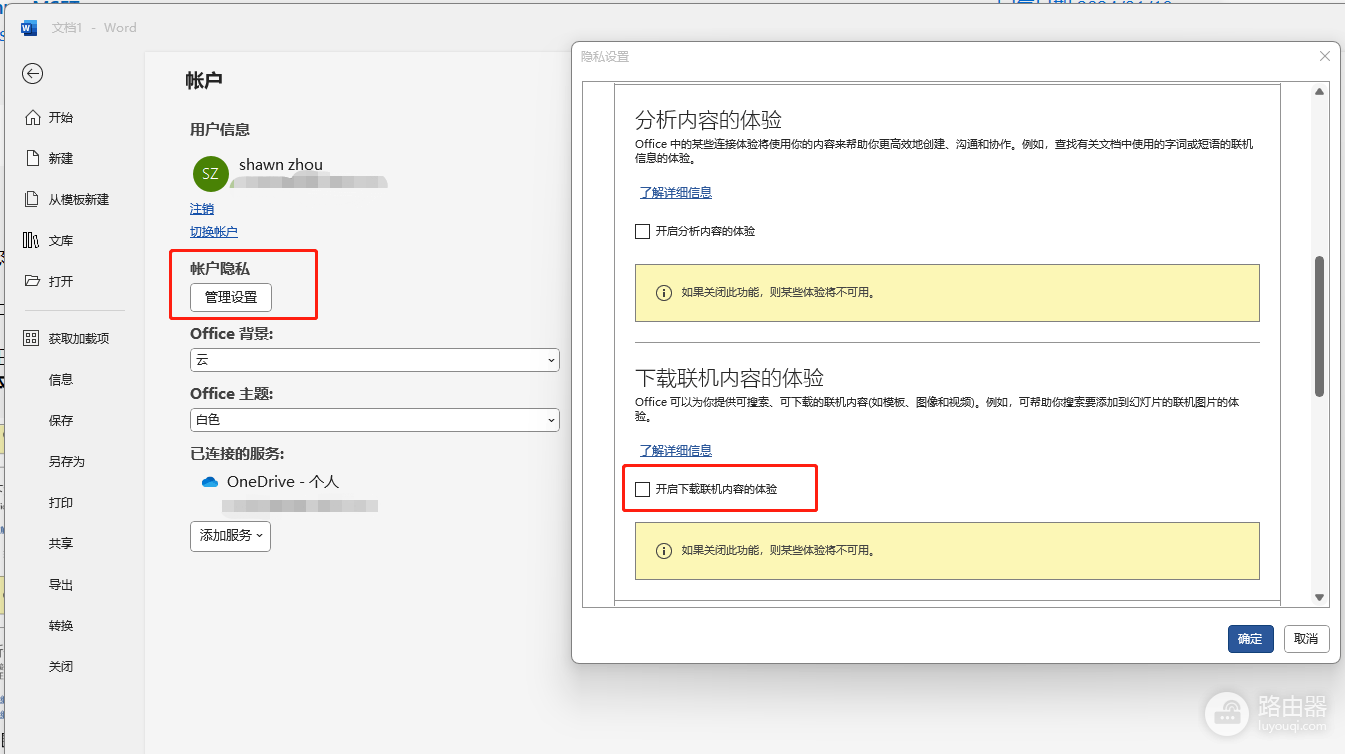The width and height of the screenshot is (1345, 754).
Task: Click the SZ user avatar
Action: click(210, 173)
